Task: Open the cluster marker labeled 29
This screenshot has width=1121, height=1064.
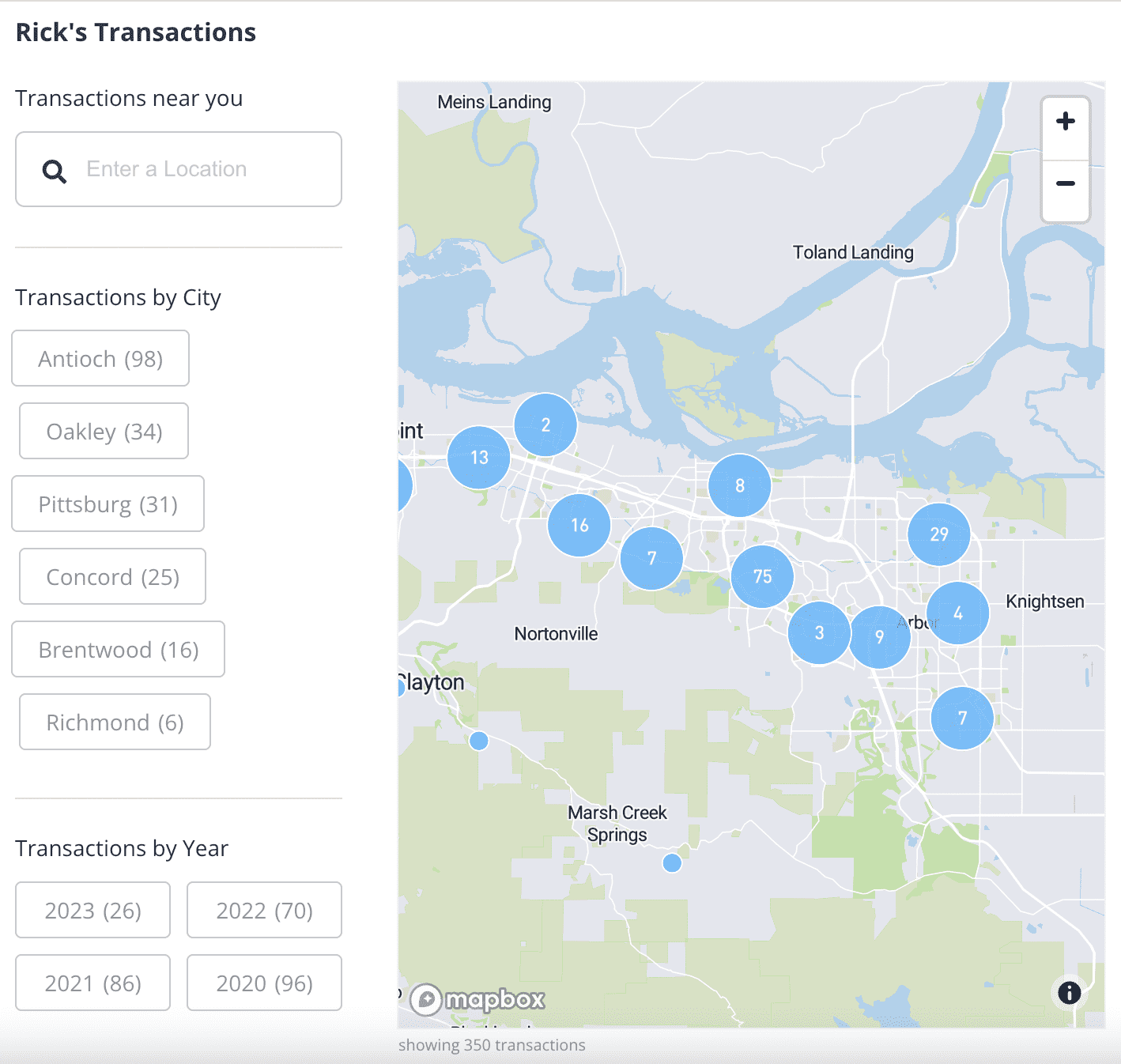Action: [938, 534]
